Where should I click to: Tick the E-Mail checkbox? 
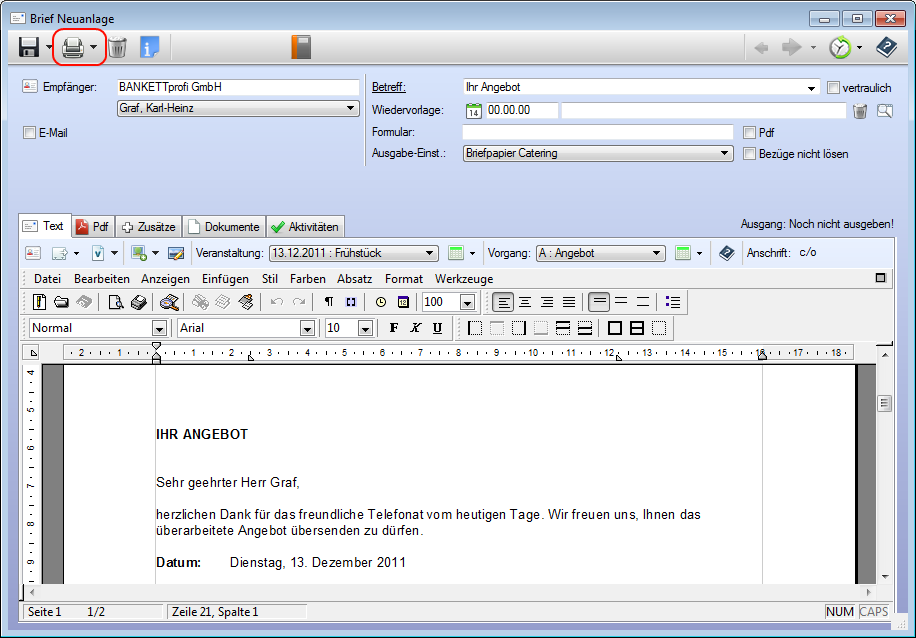(x=29, y=132)
